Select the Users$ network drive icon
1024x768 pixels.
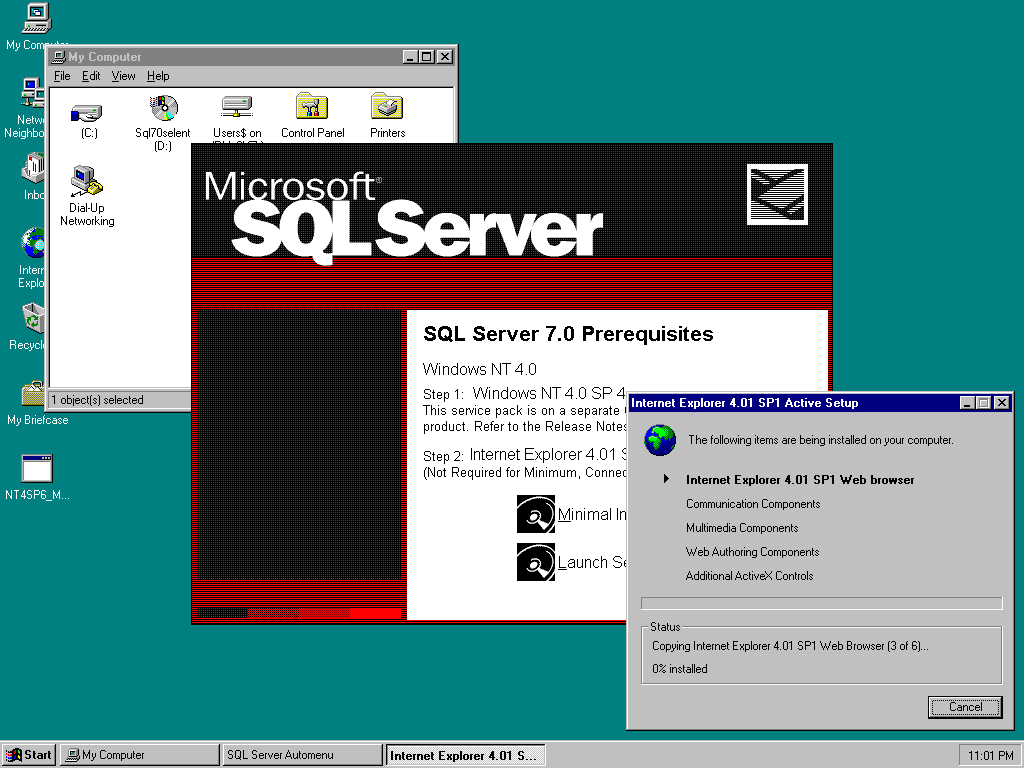click(x=236, y=106)
